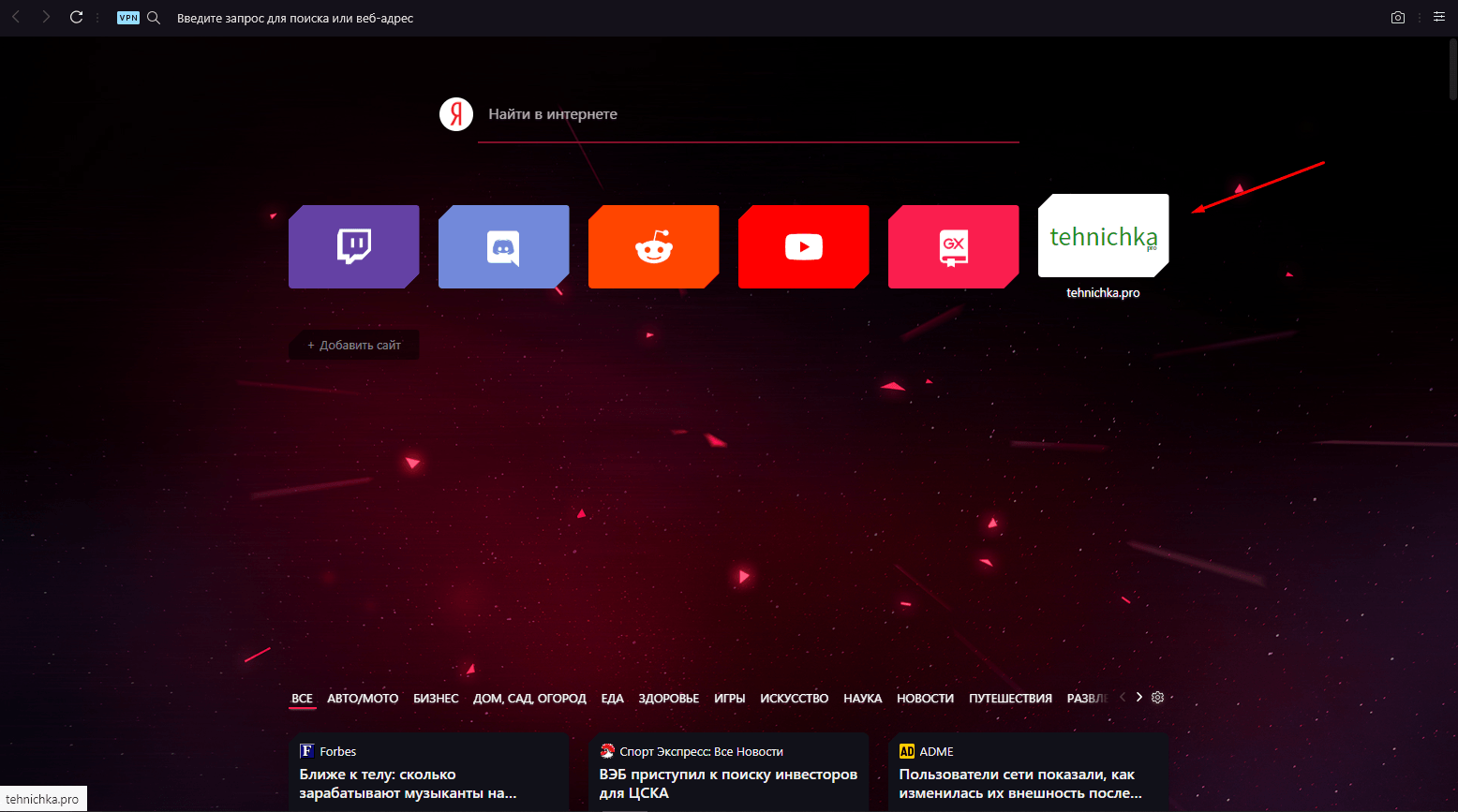Open news settings gear icon
The image size is (1458, 812).
1158,698
